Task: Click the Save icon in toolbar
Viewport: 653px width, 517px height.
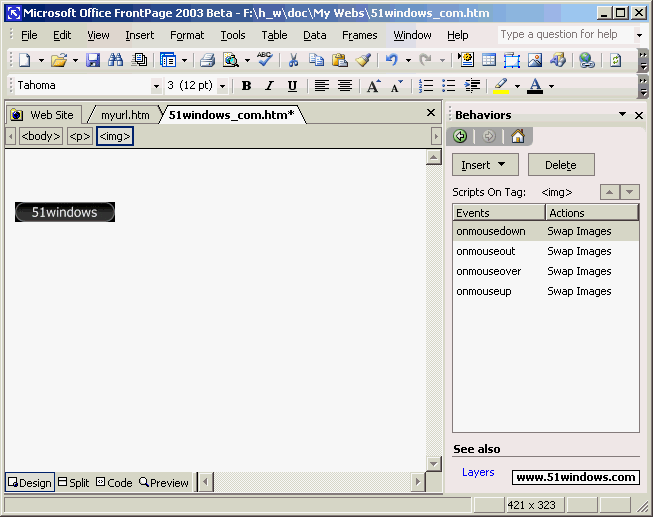Action: pos(93,61)
